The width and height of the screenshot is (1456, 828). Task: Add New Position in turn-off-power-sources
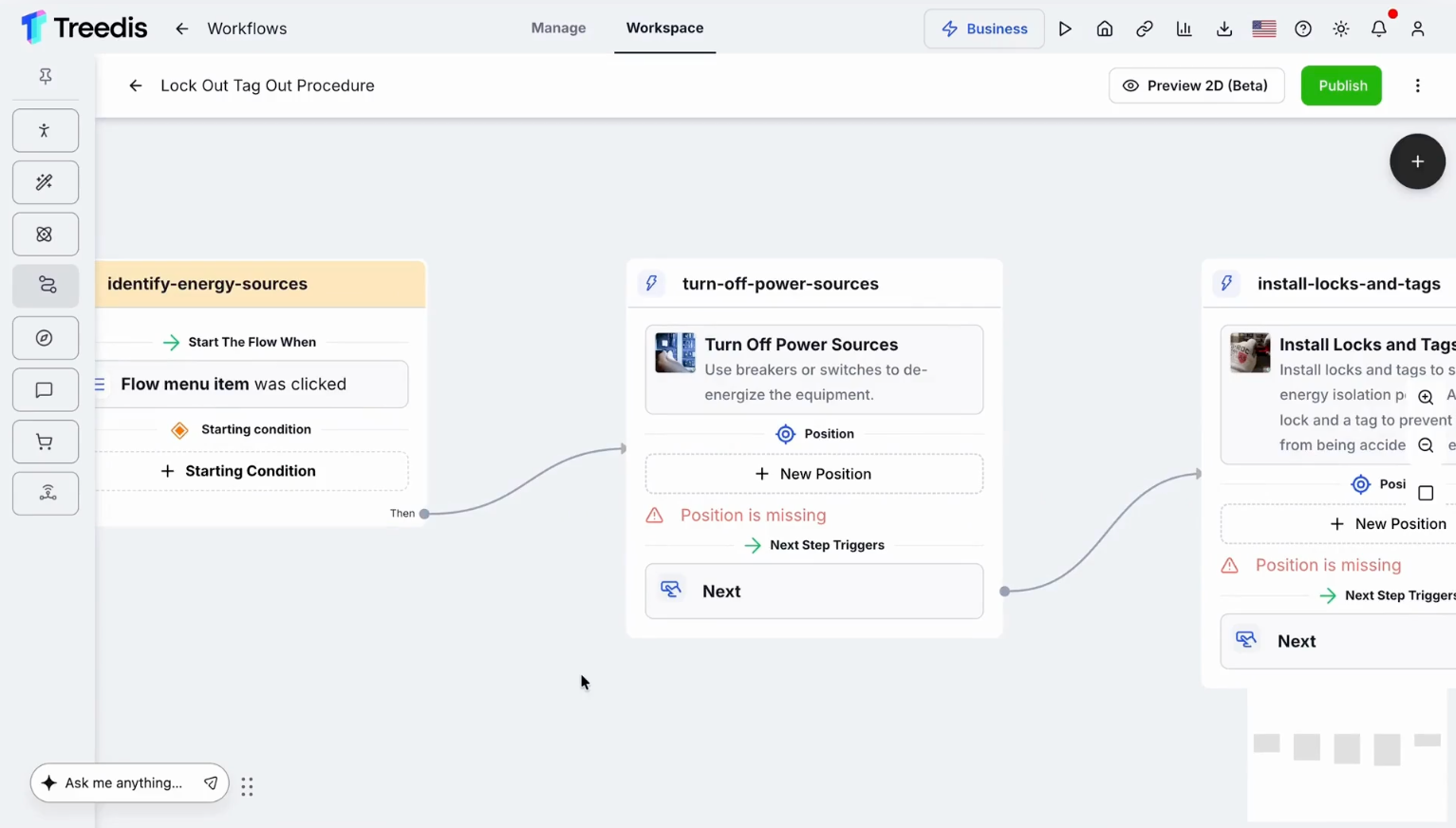814,474
